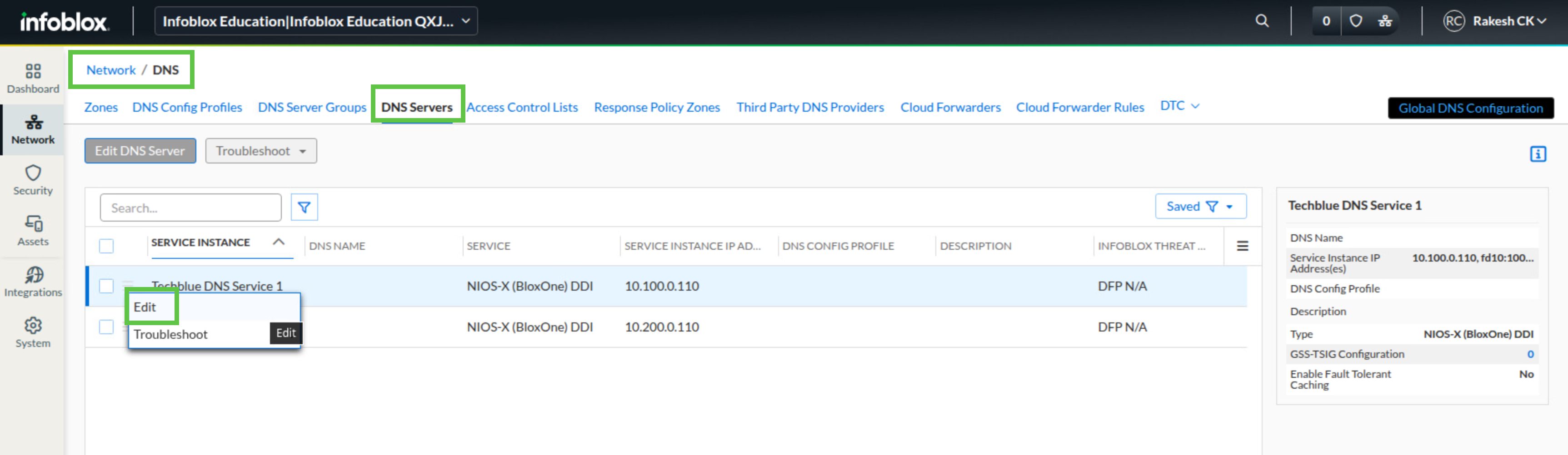Open Third Party DNS Providers tab
The width and height of the screenshot is (1568, 455).
pyautogui.click(x=810, y=107)
